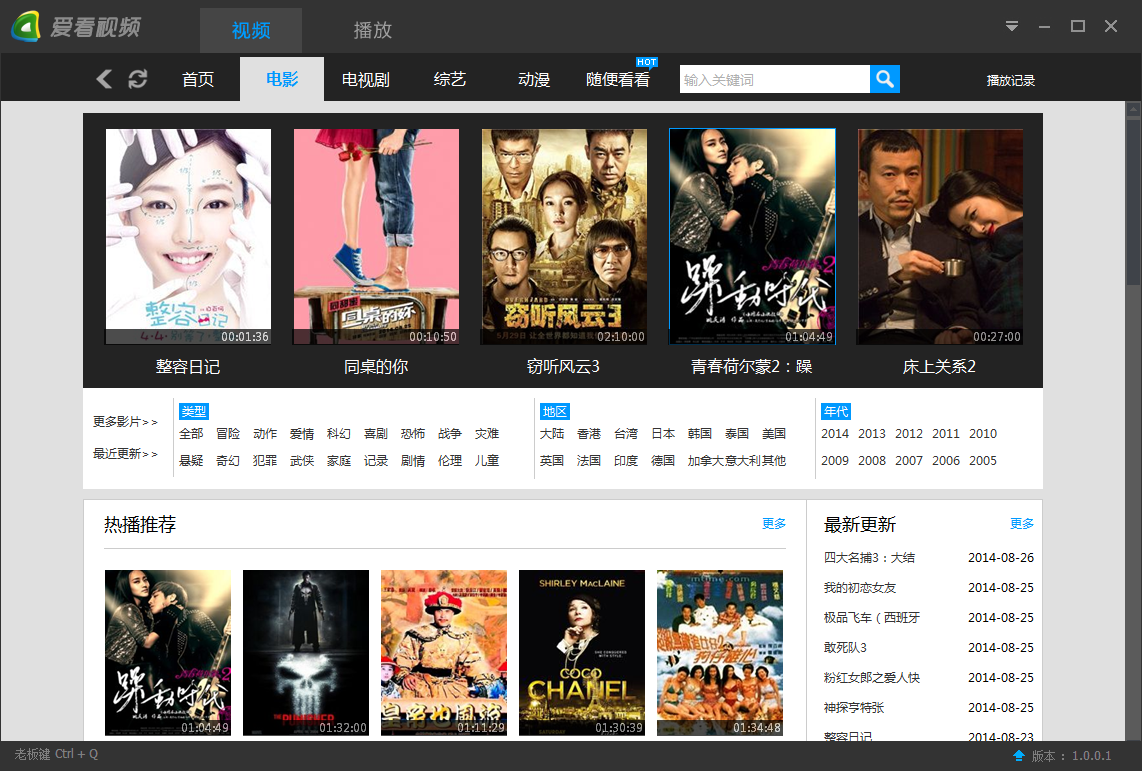The image size is (1142, 771).
Task: Switch to the 视频 tab
Action: 251,30
